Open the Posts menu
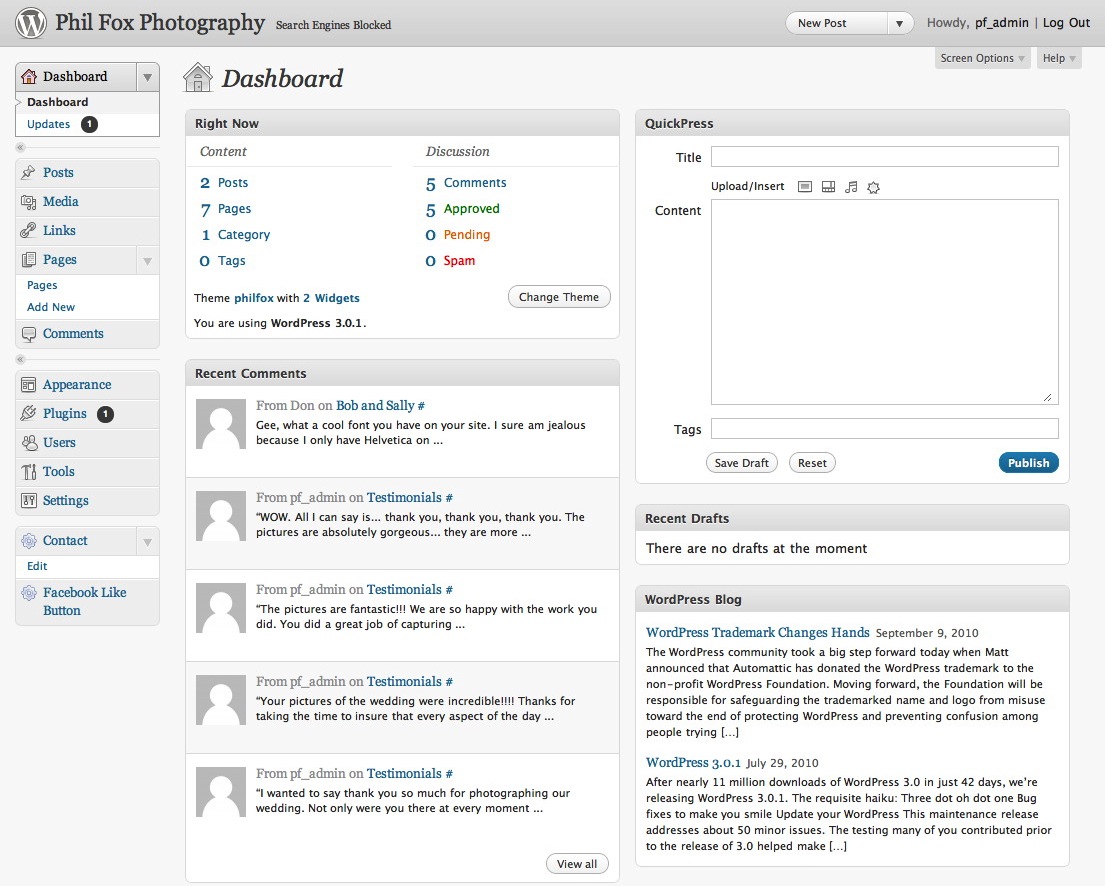 pos(58,173)
